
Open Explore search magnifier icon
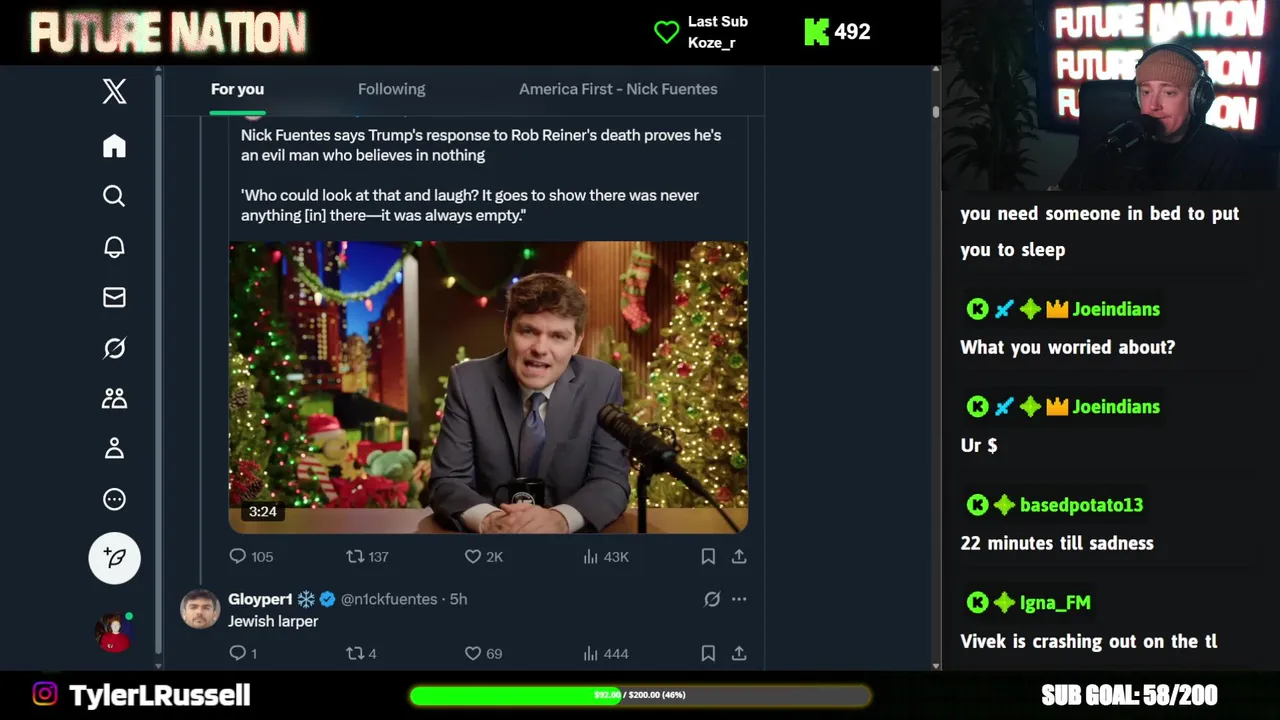114,196
